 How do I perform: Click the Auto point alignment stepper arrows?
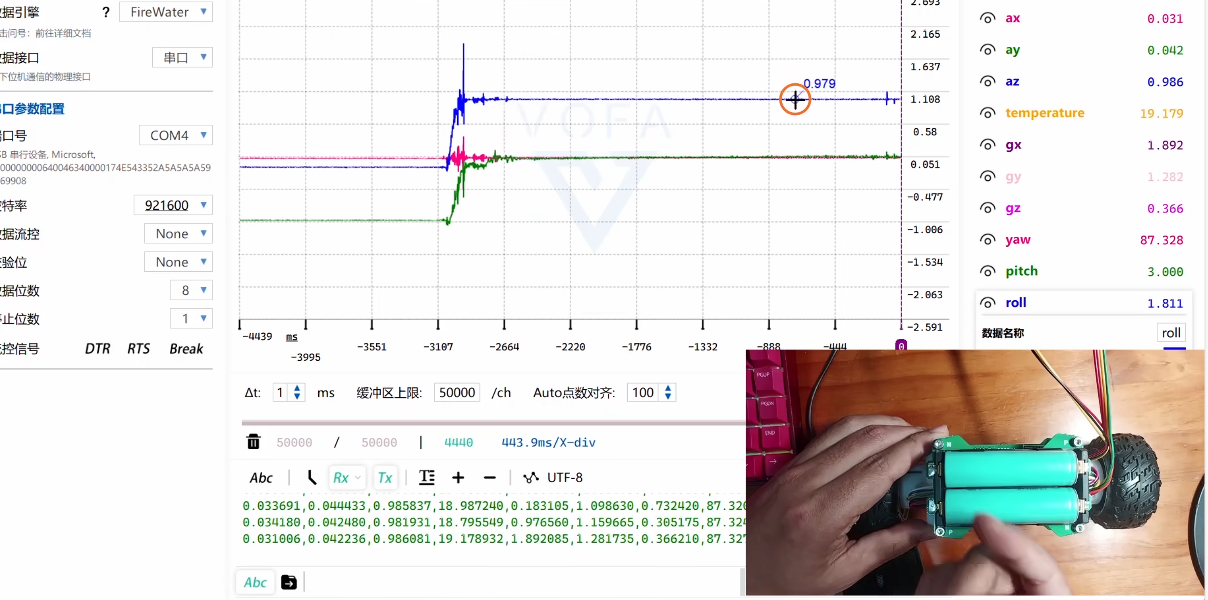click(669, 393)
